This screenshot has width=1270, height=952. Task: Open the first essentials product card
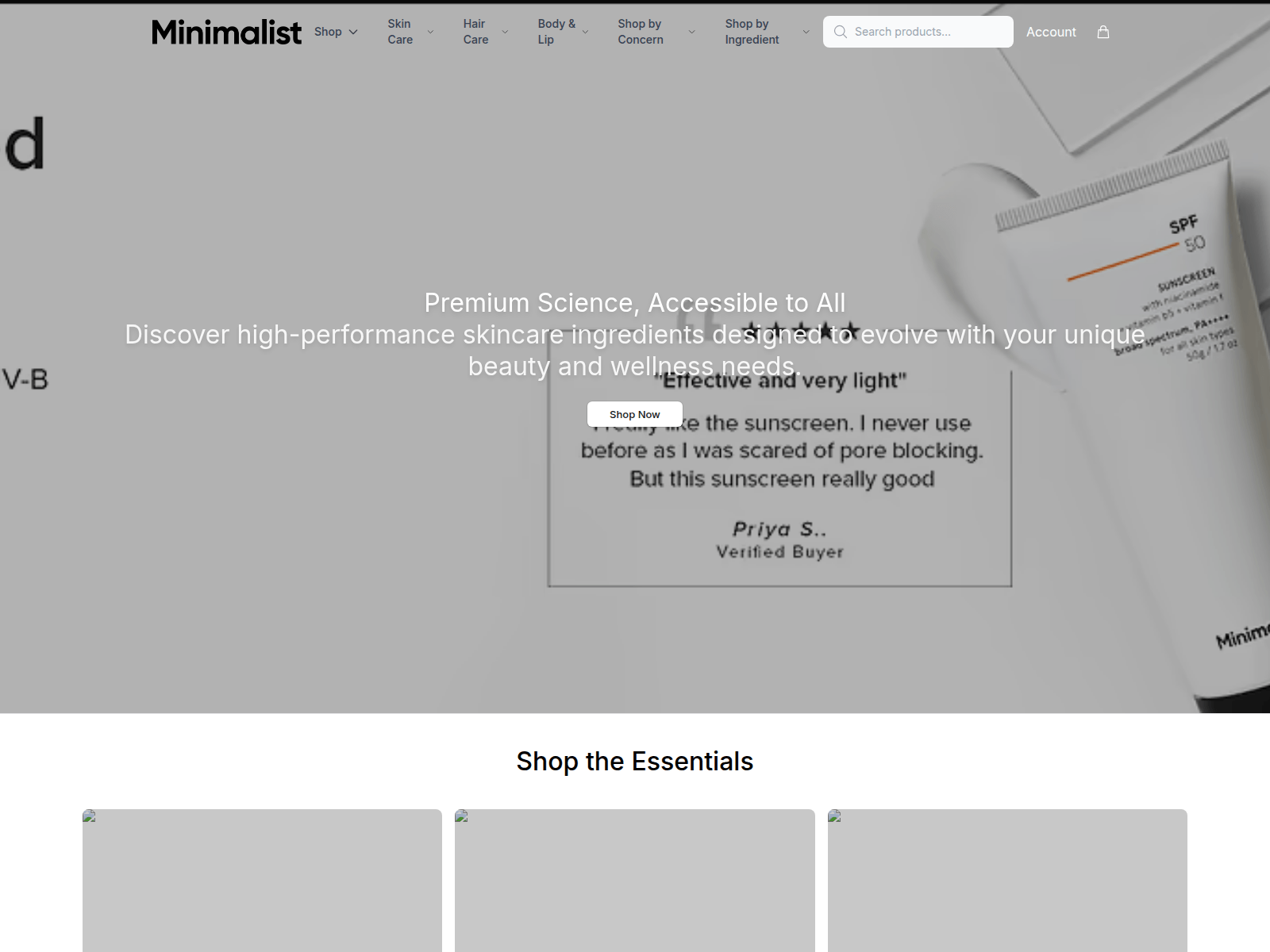pos(262,881)
